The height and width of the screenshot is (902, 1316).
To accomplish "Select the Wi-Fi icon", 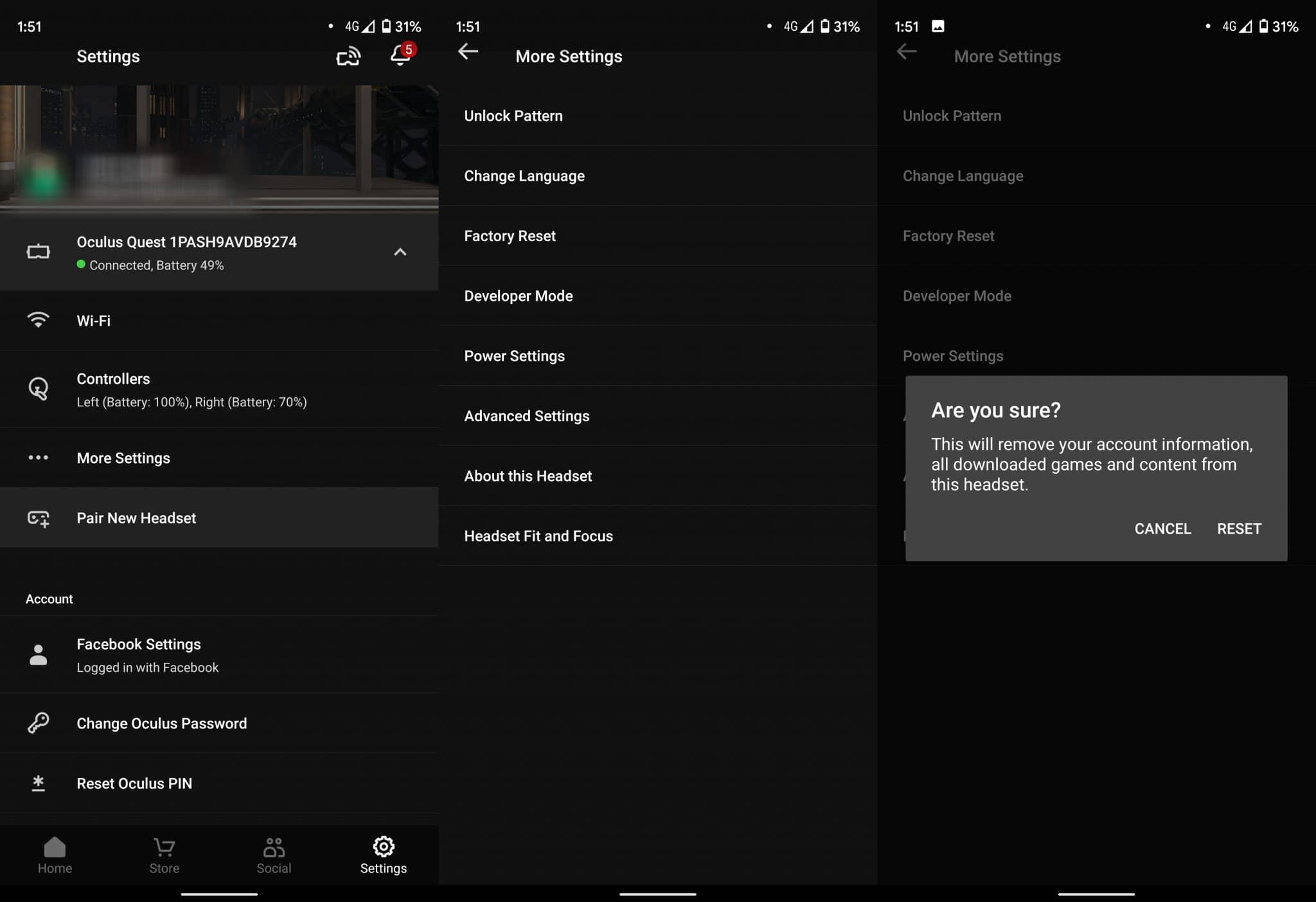I will click(x=38, y=320).
